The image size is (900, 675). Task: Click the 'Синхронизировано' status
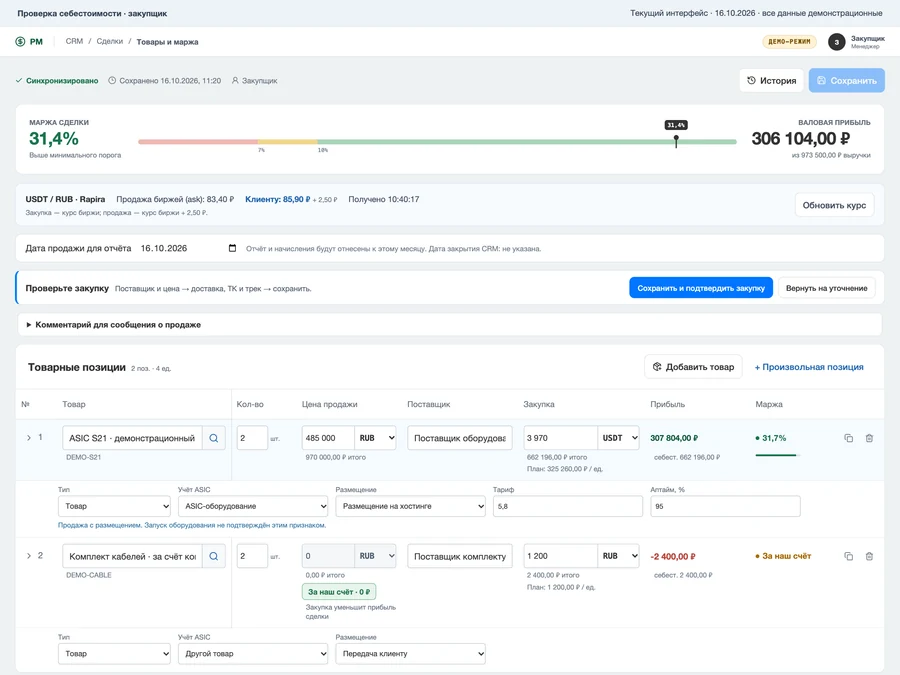57,81
